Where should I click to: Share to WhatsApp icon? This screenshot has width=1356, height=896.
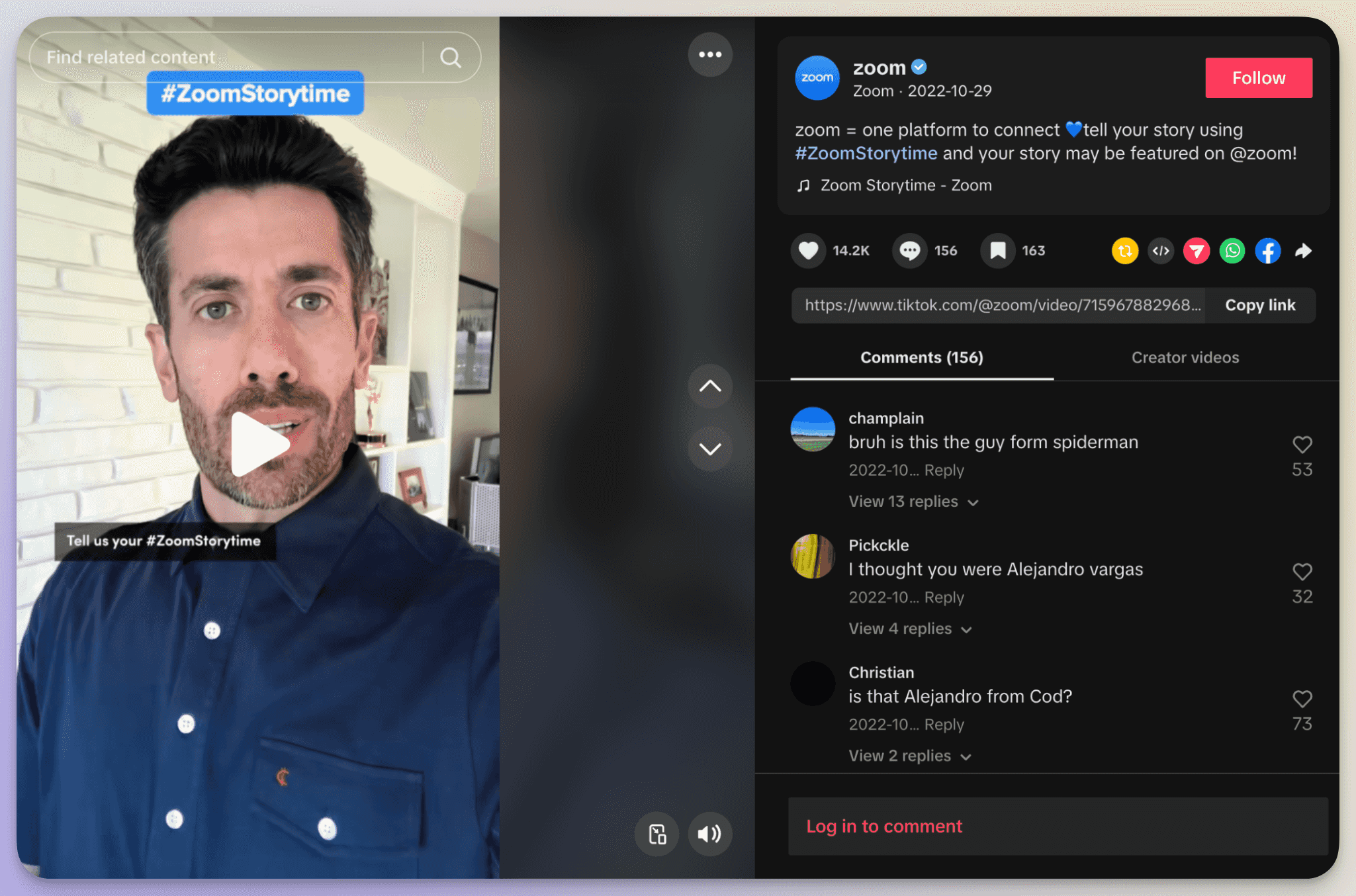point(1232,251)
